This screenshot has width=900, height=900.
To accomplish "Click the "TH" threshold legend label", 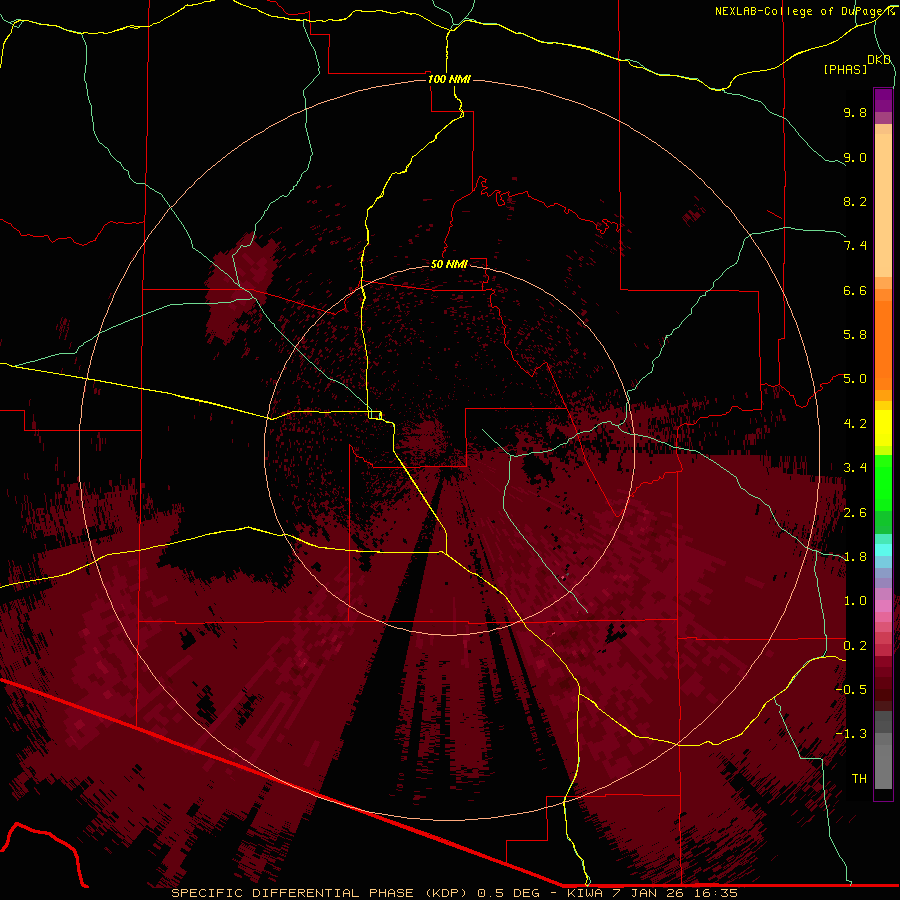I will pos(859,779).
